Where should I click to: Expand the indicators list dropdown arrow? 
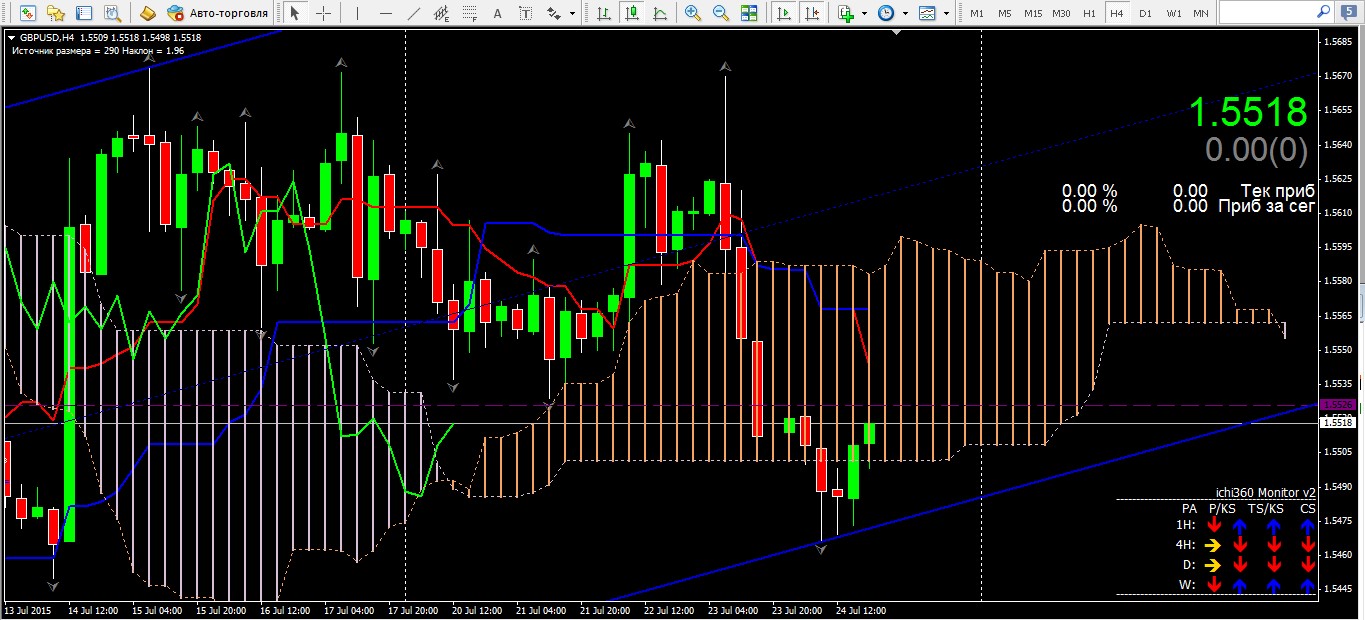point(865,14)
